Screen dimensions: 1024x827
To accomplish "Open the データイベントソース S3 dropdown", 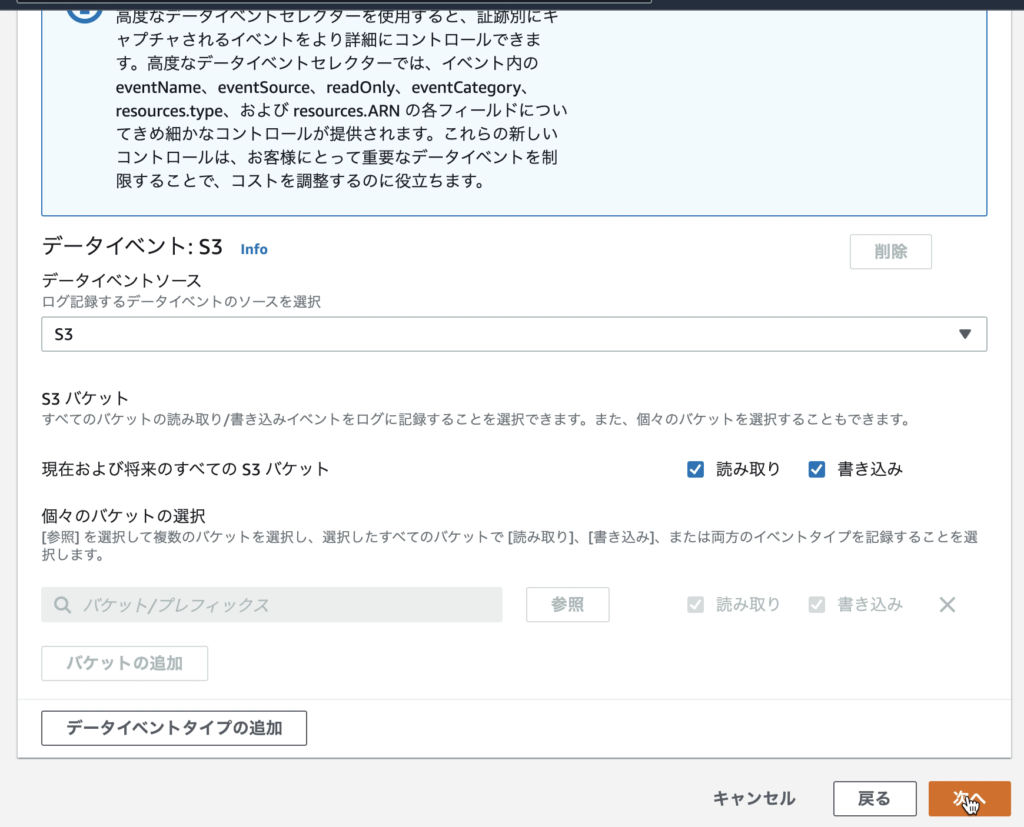I will click(x=514, y=334).
